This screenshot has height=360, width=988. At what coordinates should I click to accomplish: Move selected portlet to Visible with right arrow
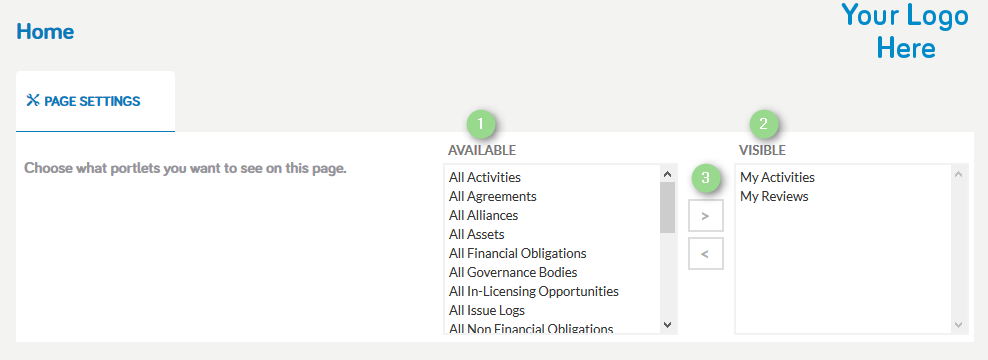[x=706, y=216]
